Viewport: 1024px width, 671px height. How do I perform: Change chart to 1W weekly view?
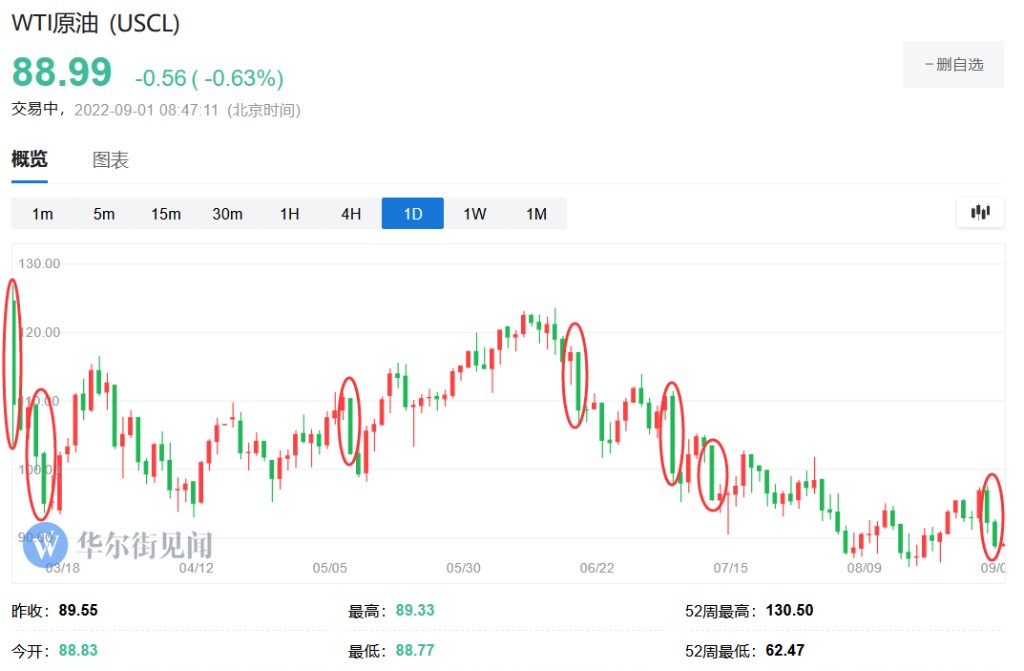coord(474,214)
